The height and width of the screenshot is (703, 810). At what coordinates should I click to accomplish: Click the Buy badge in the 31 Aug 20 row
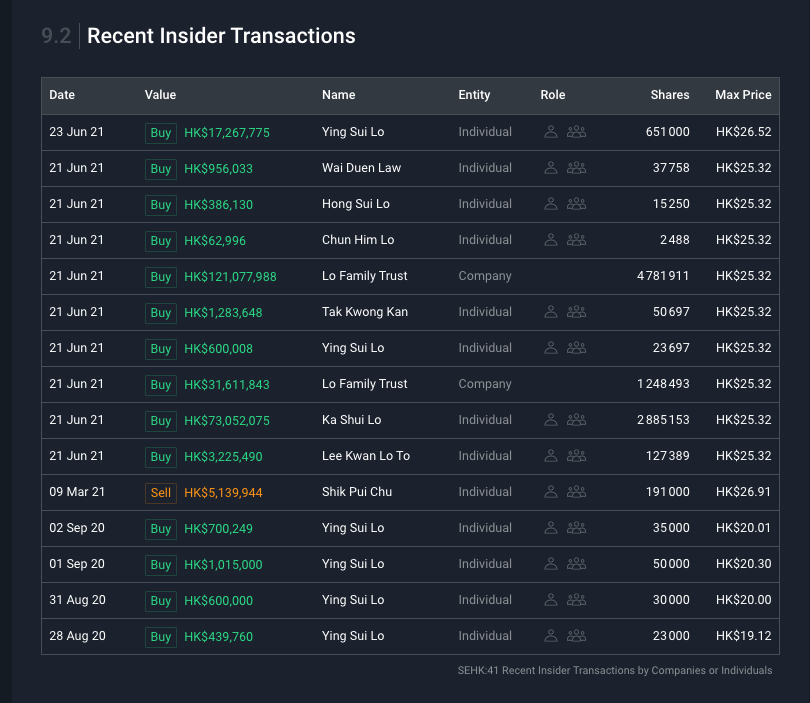point(160,601)
